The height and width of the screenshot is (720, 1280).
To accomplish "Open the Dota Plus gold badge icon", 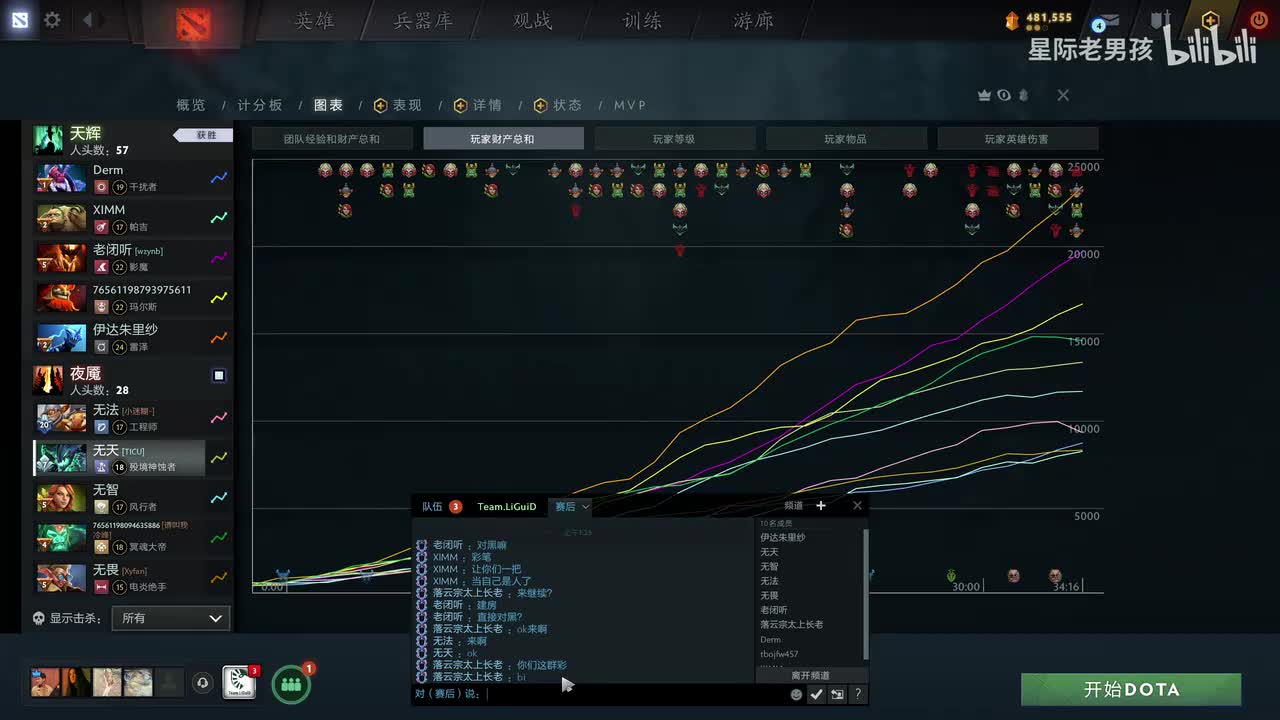I will 1210,20.
